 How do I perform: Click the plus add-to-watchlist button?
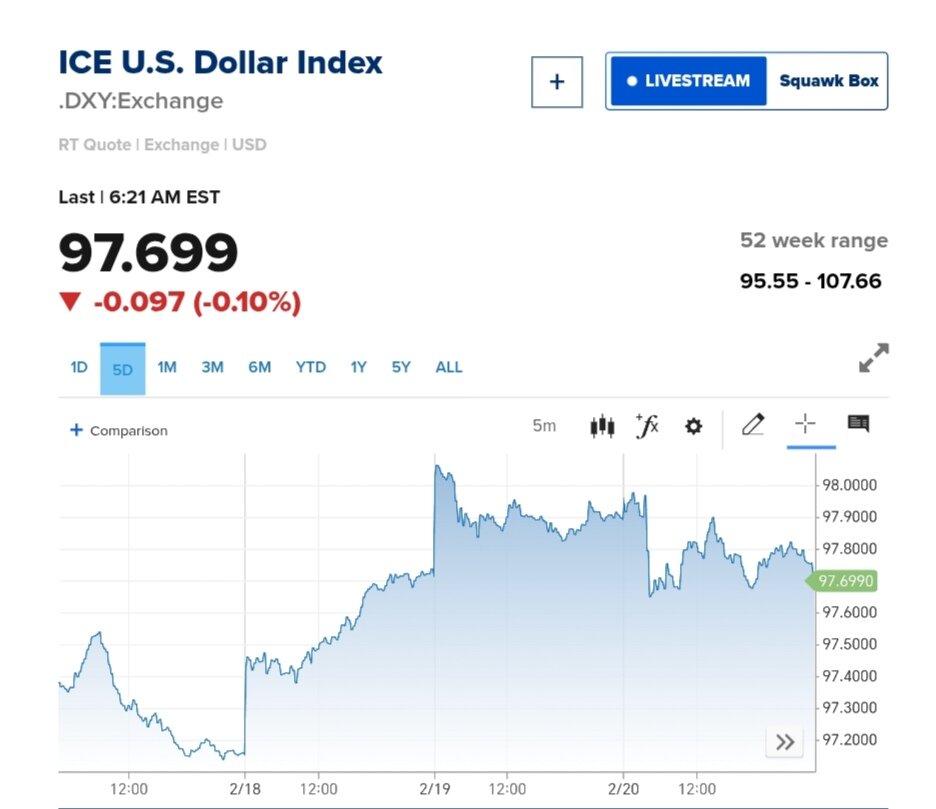pos(557,82)
